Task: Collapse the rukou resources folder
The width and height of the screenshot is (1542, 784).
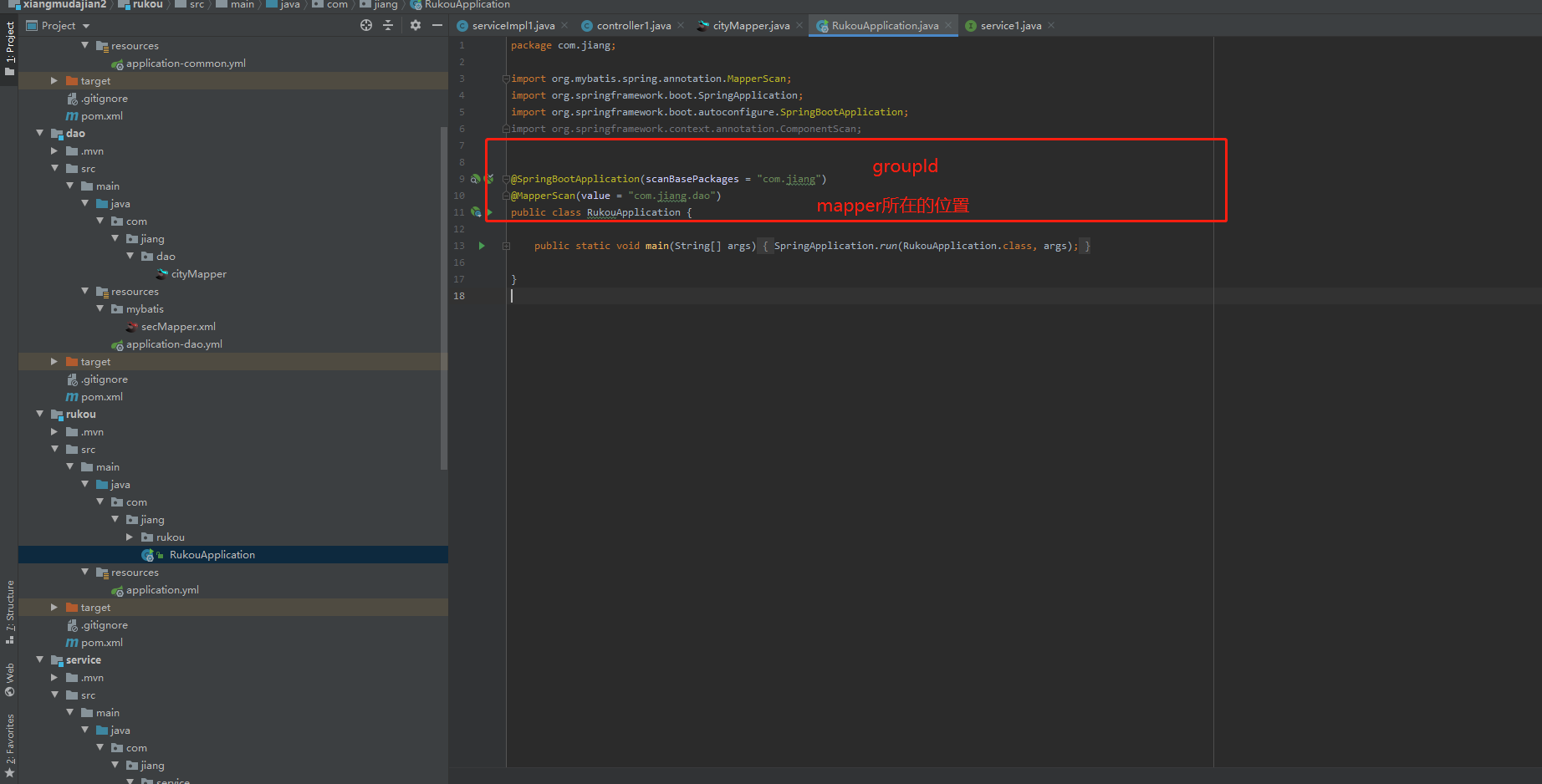Action: tap(84, 572)
